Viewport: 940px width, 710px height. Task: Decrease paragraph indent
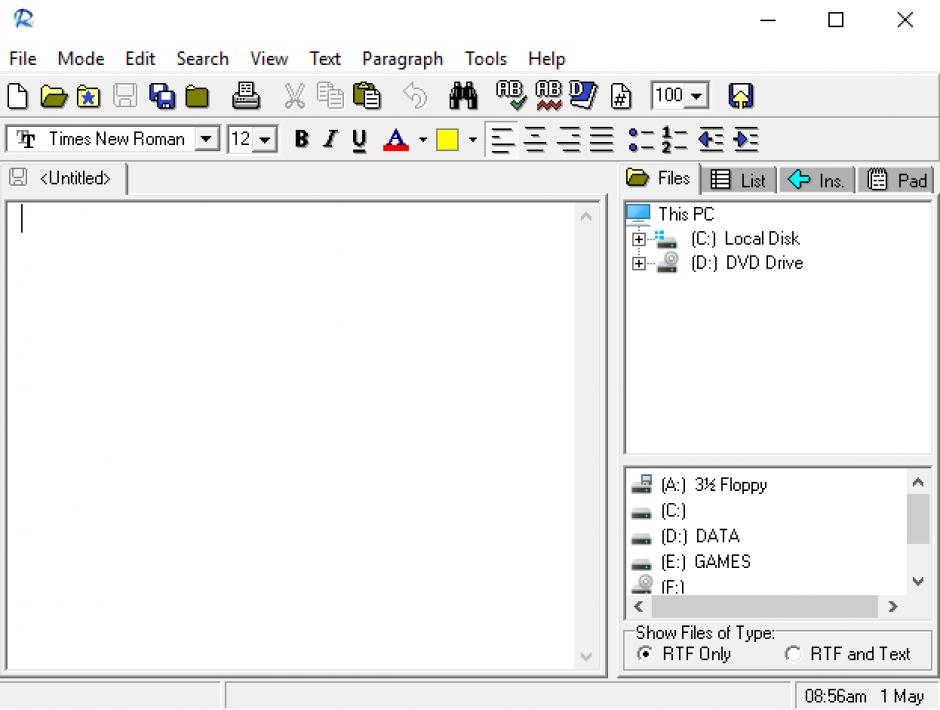[x=711, y=140]
